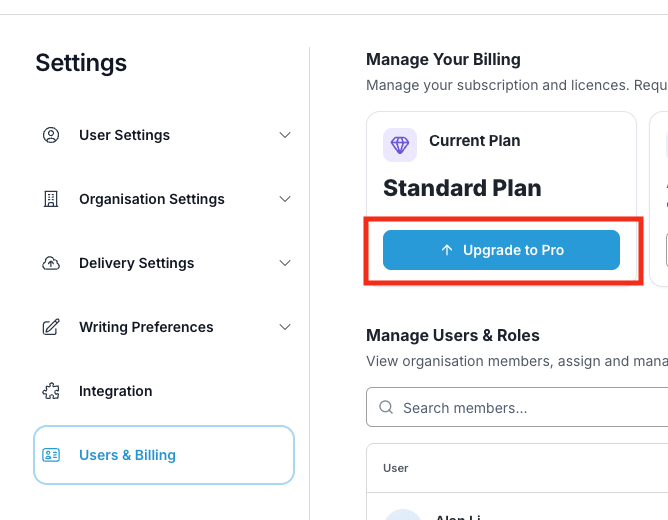Image resolution: width=668 pixels, height=520 pixels.
Task: Click the Upgrade to Pro button
Action: pos(501,250)
